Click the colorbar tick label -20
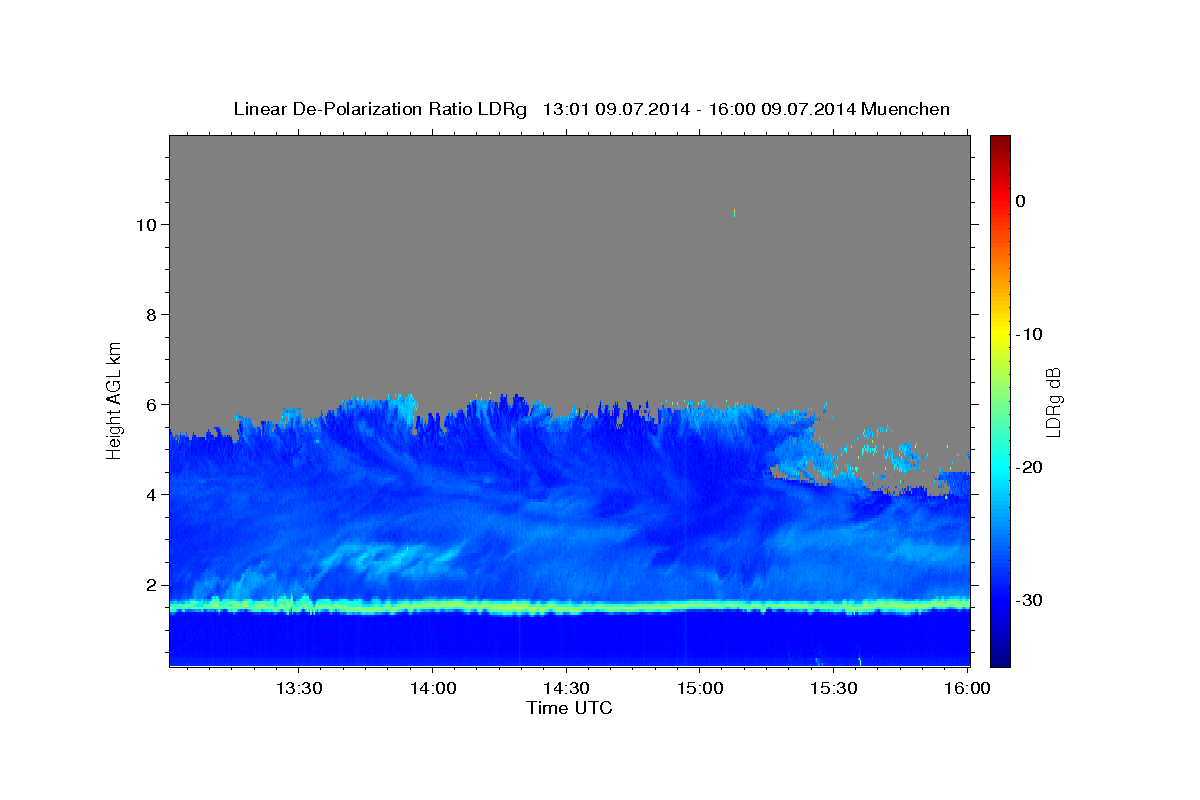 1030,467
